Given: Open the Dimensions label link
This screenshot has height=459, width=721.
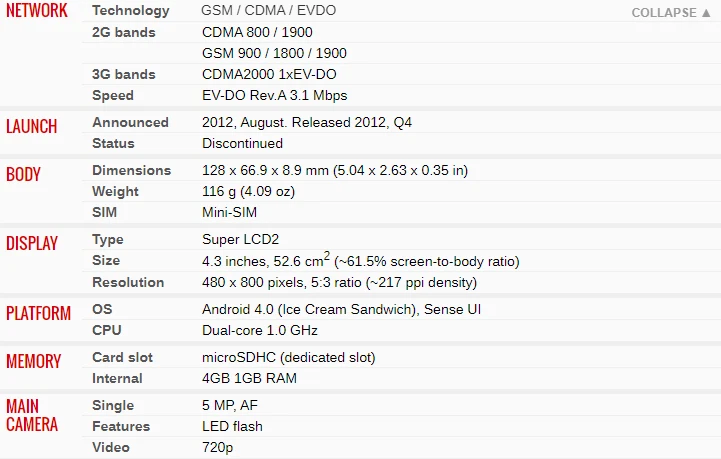Looking at the screenshot, I should coord(131,170).
